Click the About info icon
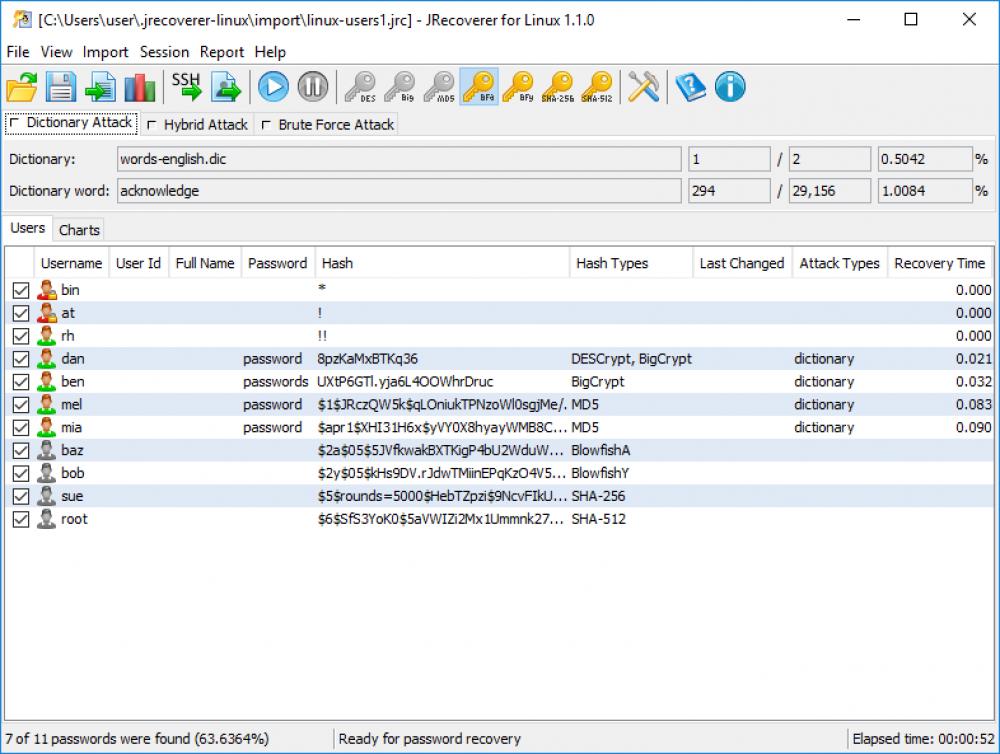The image size is (1000, 754). click(729, 86)
